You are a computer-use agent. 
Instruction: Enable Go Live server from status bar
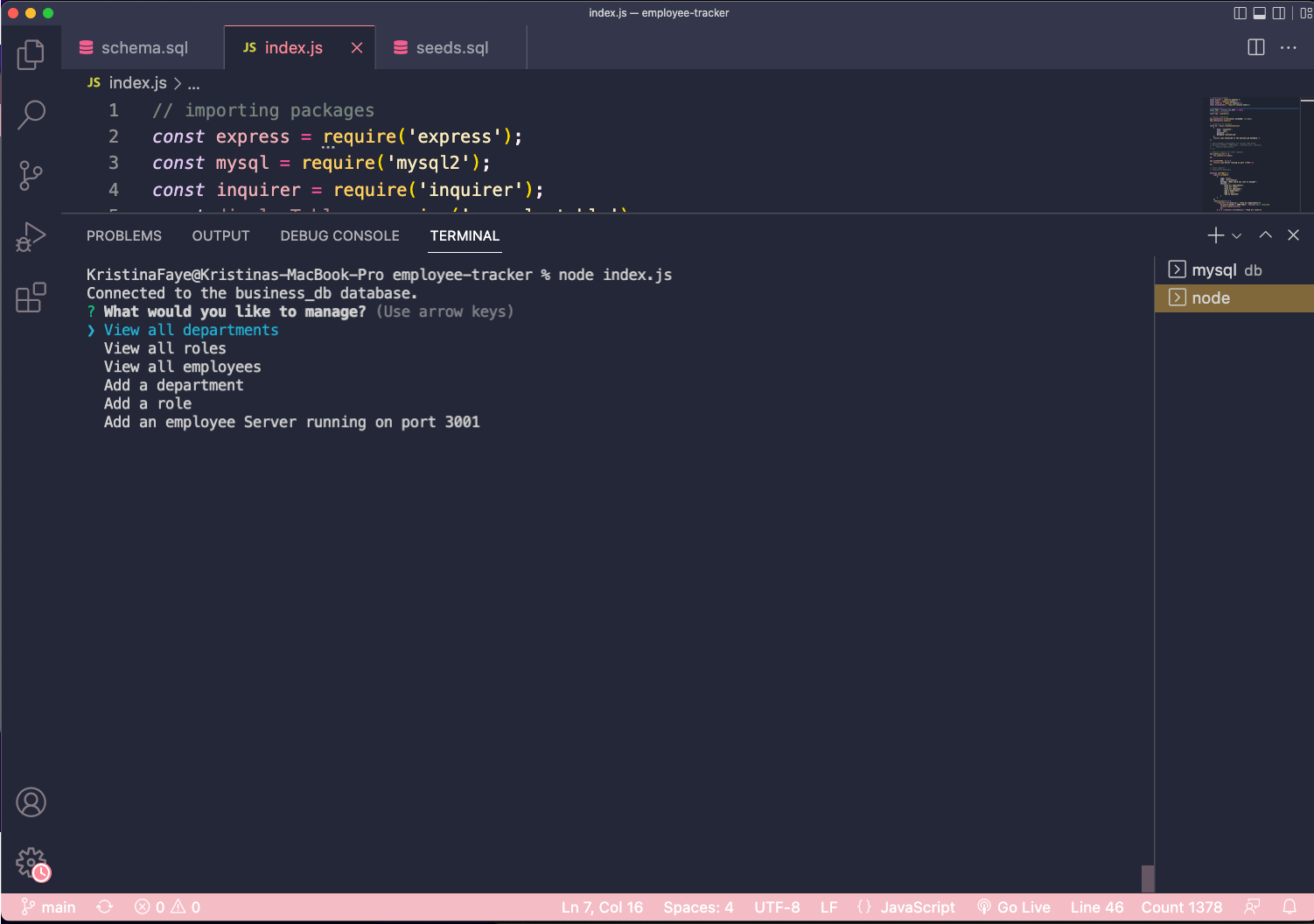[1013, 907]
